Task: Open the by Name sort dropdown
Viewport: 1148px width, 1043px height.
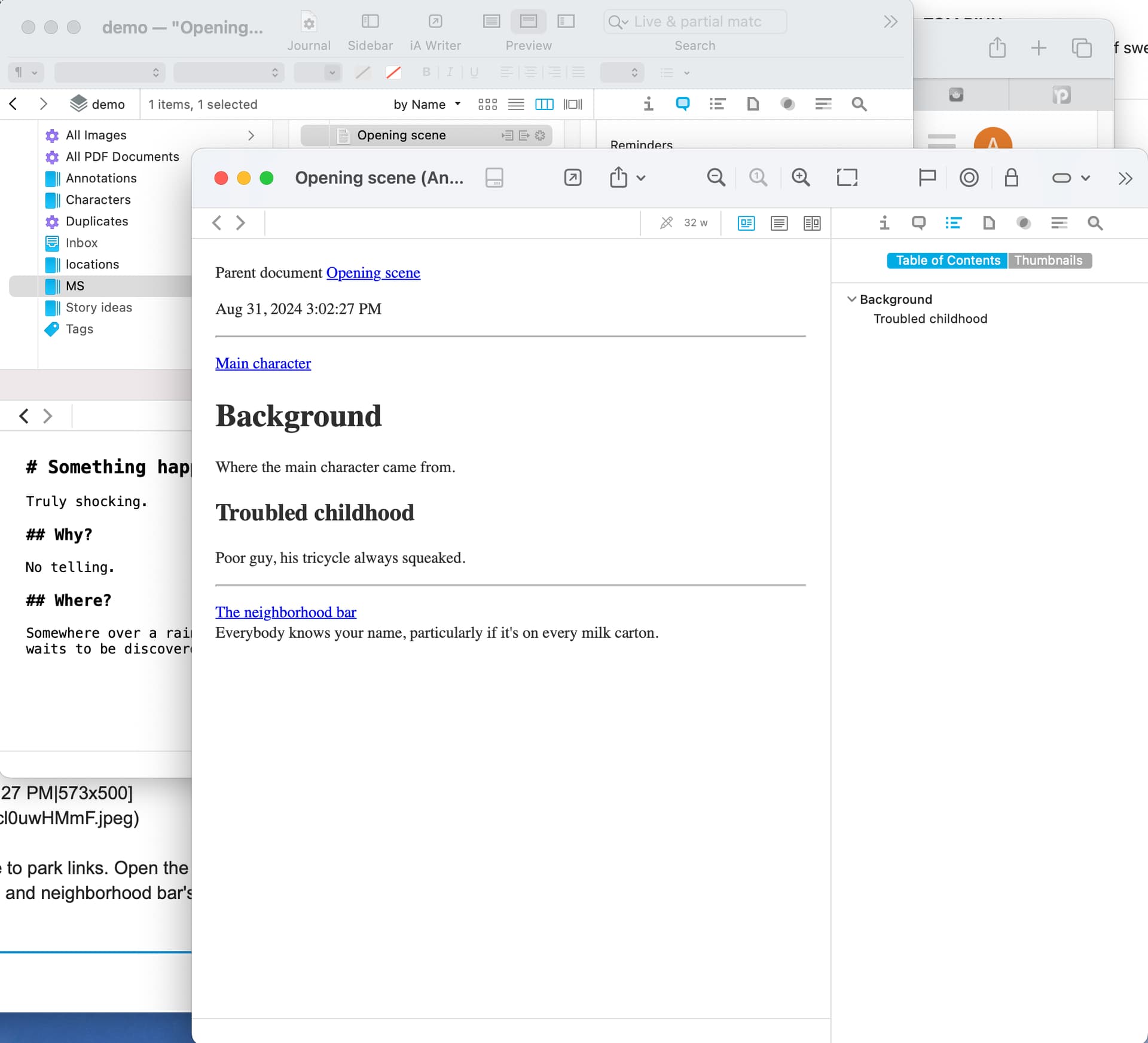Action: point(427,104)
